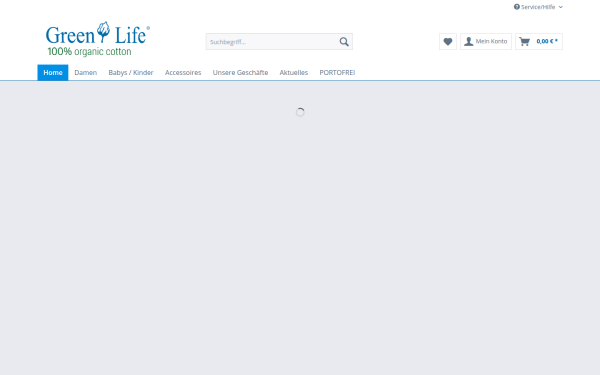
Task: Open the PORTOFREI menu item
Action: [337, 73]
